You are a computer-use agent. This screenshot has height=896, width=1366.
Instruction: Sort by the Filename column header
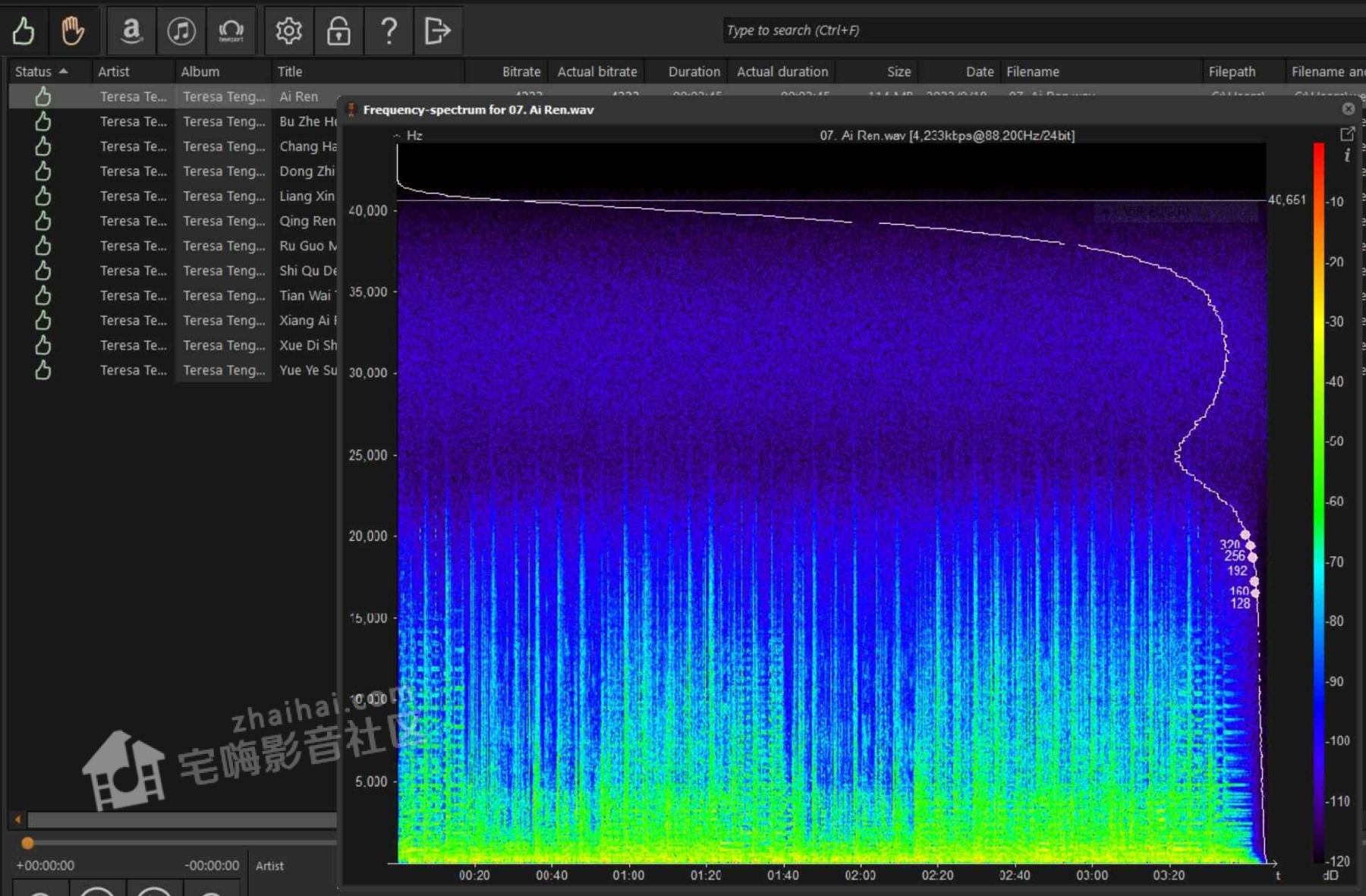[x=1102, y=71]
